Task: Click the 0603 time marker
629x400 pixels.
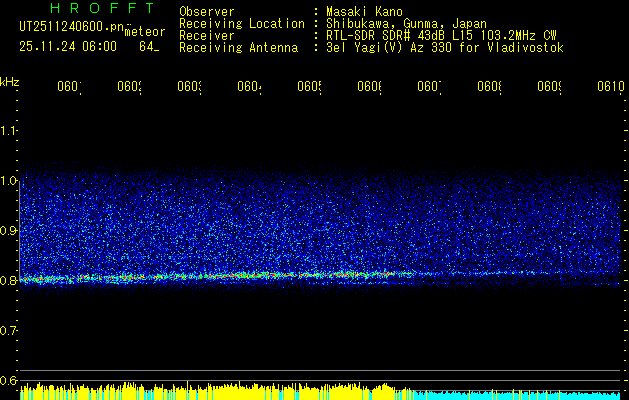Action: (189, 86)
